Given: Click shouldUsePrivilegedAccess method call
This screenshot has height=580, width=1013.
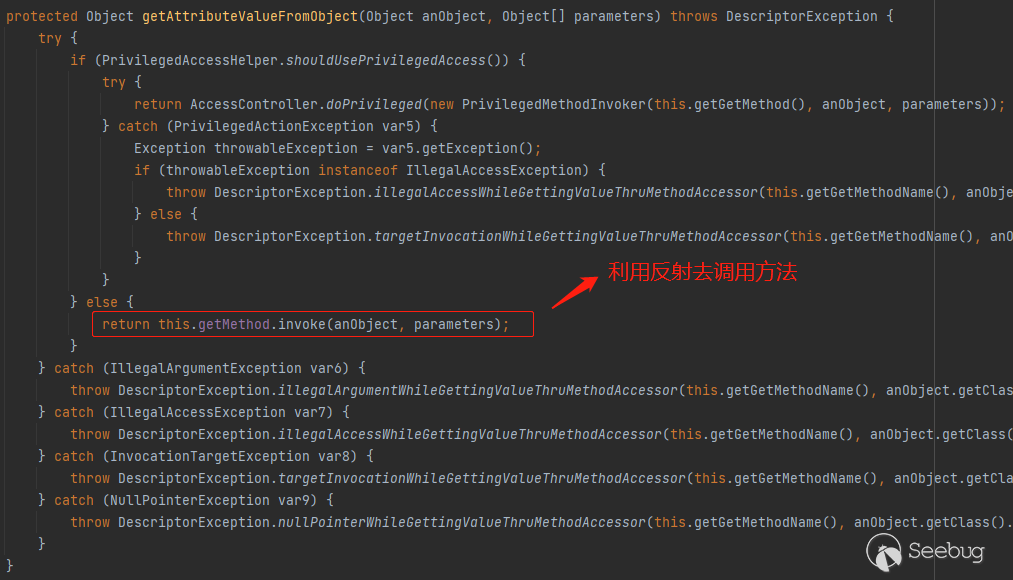Looking at the screenshot, I should tap(386, 60).
